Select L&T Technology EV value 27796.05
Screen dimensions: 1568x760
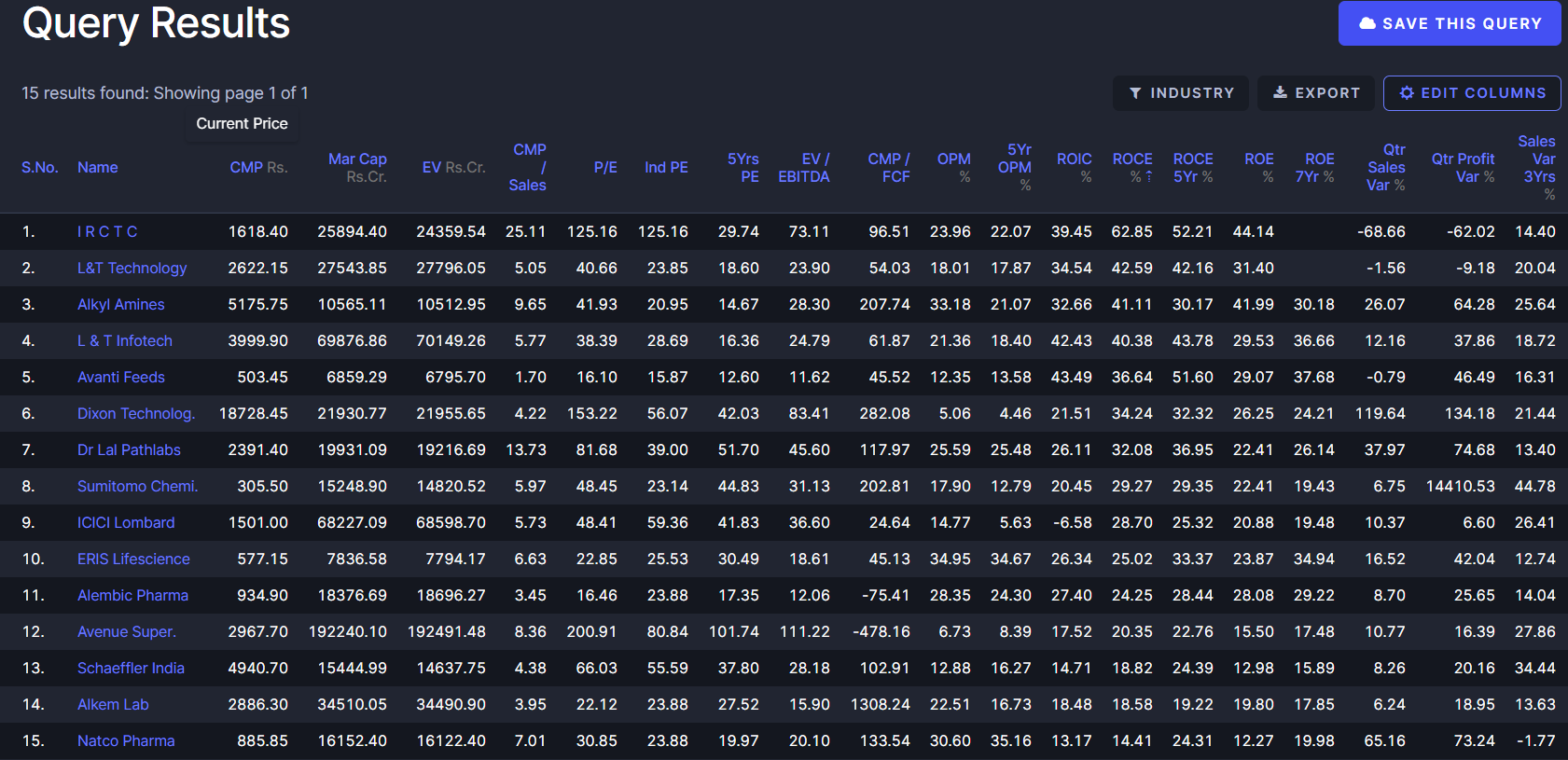pyautogui.click(x=451, y=268)
